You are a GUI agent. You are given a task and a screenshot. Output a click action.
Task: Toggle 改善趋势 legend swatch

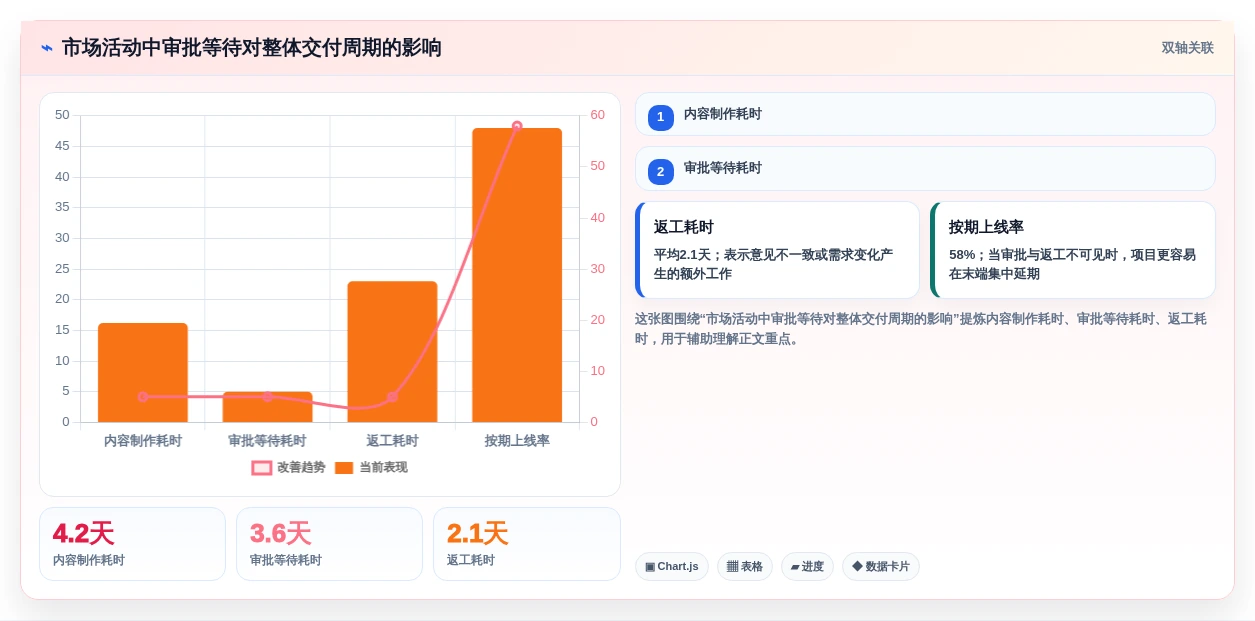point(262,468)
